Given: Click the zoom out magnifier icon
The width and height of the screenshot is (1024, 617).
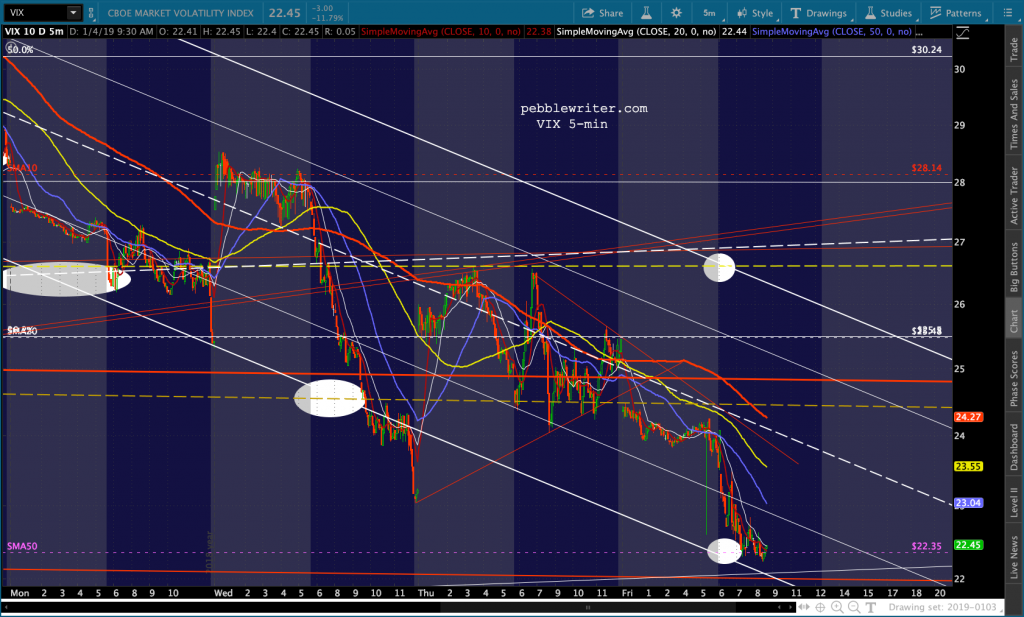Looking at the screenshot, I should [x=854, y=608].
